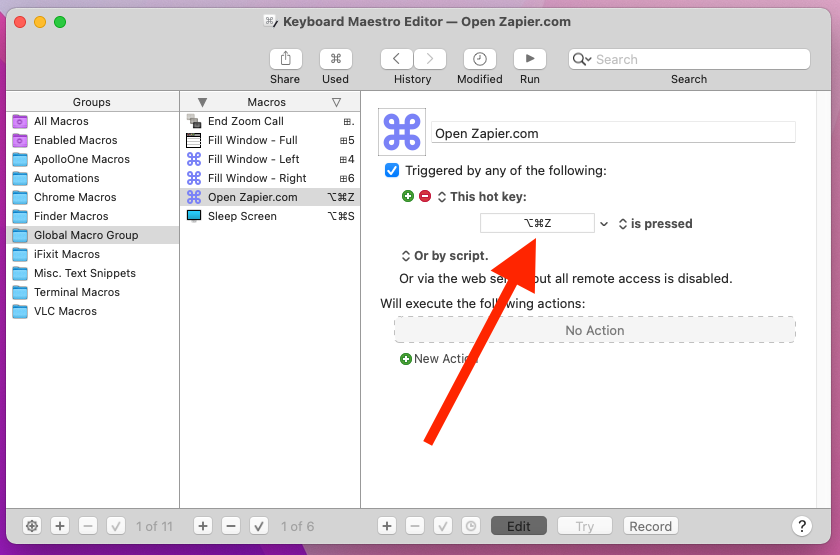This screenshot has width=840, height=555.
Task: Toggle the action enable checkmark button
Action: pos(442,526)
